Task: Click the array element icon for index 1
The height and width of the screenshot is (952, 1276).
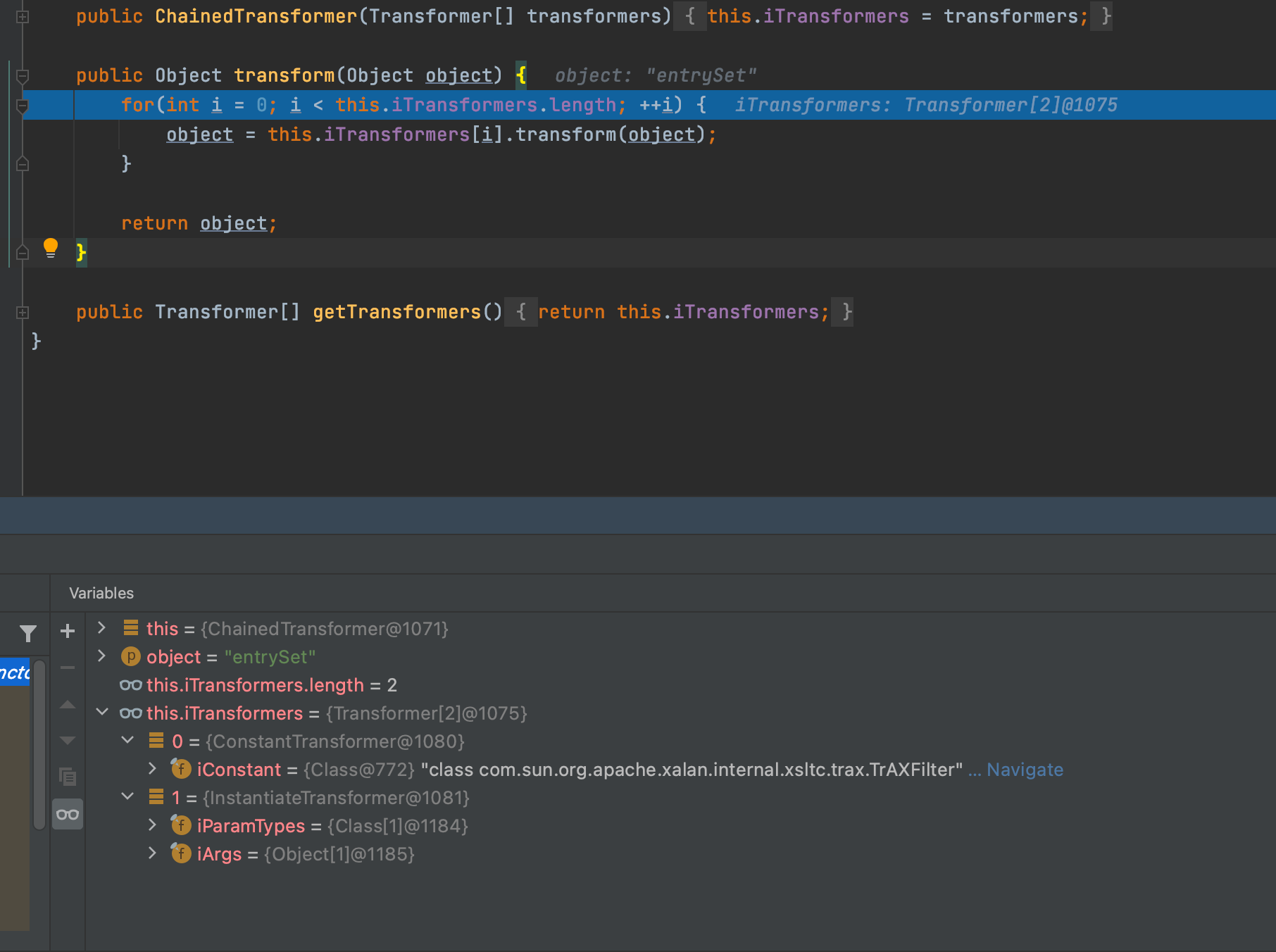Action: (x=156, y=796)
